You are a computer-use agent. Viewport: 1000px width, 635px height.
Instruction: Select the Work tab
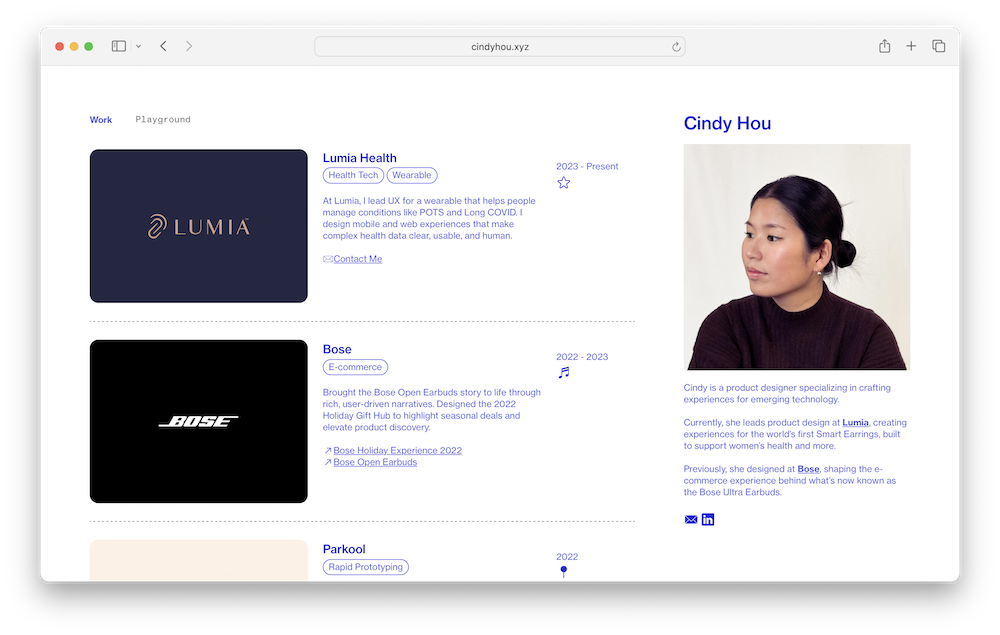pos(101,120)
